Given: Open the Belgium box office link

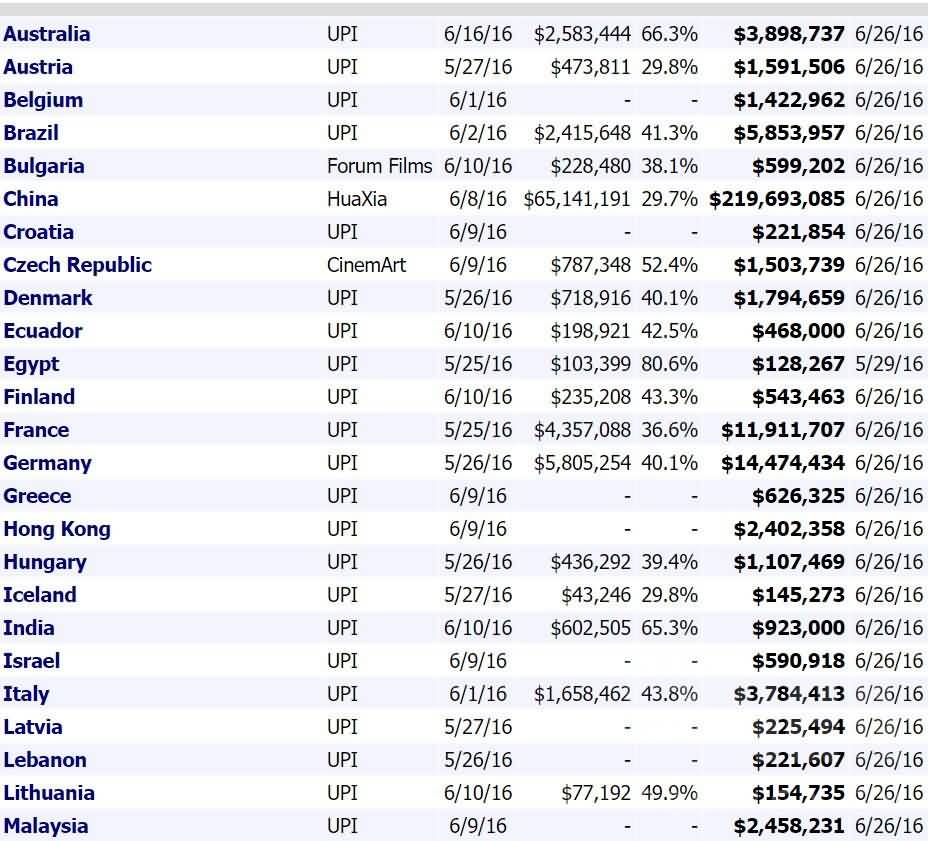Looking at the screenshot, I should [x=43, y=100].
